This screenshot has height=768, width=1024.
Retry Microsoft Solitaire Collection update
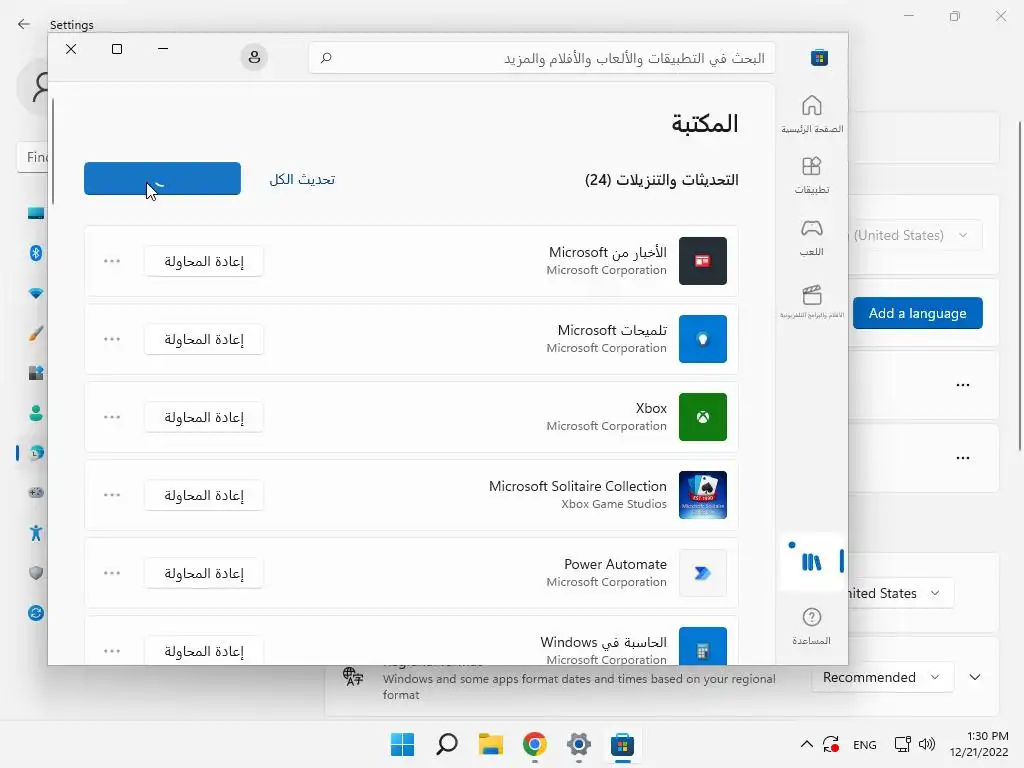[204, 495]
